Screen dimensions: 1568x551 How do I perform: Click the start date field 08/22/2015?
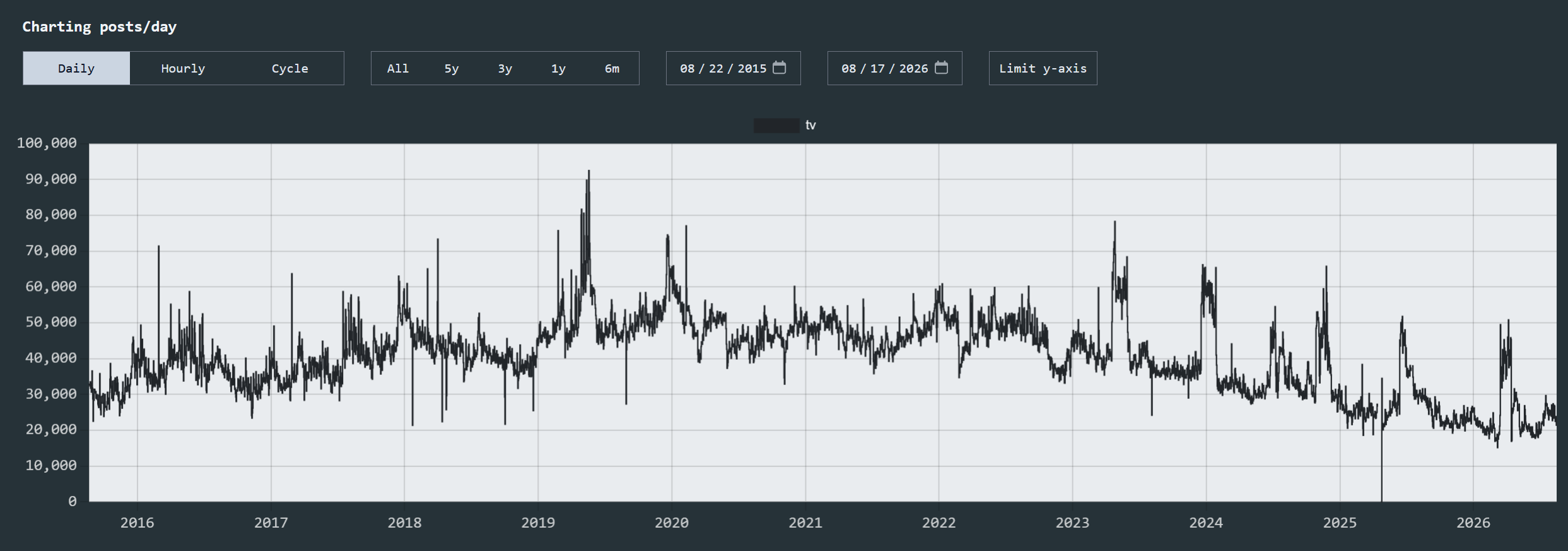(x=734, y=68)
